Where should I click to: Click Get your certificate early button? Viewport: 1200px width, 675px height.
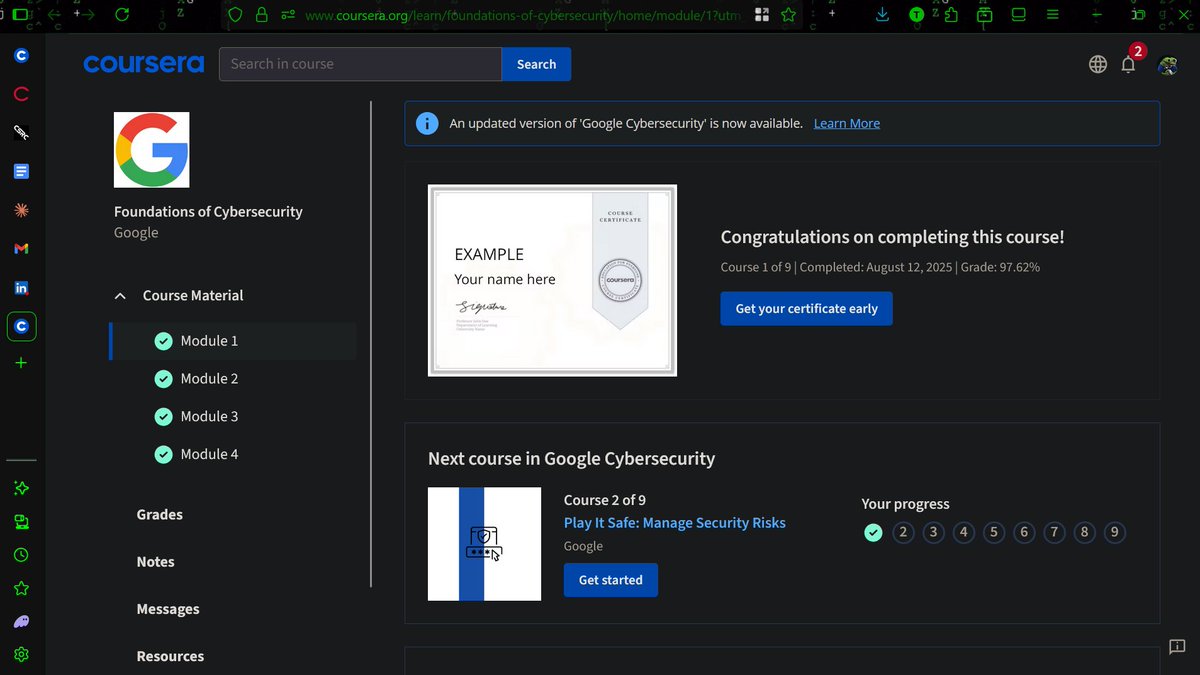tap(806, 308)
